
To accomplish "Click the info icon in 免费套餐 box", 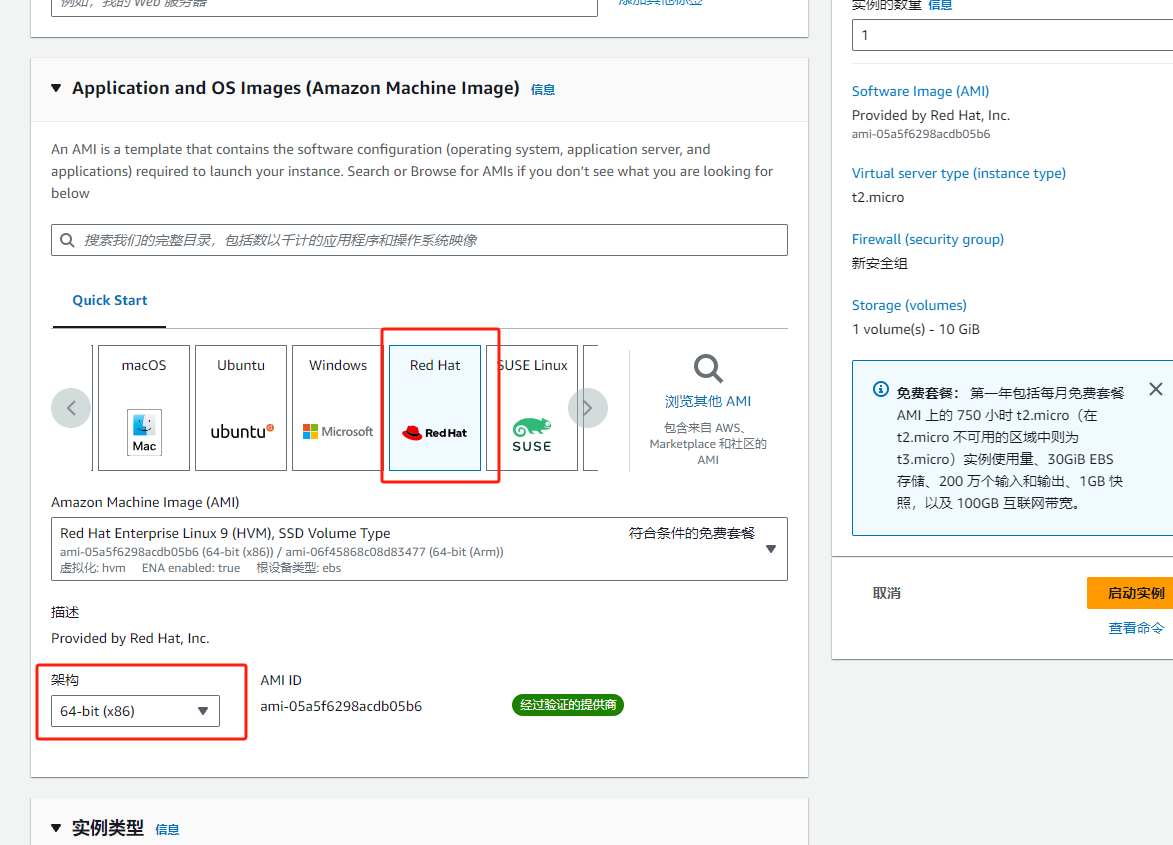I will pos(880,389).
